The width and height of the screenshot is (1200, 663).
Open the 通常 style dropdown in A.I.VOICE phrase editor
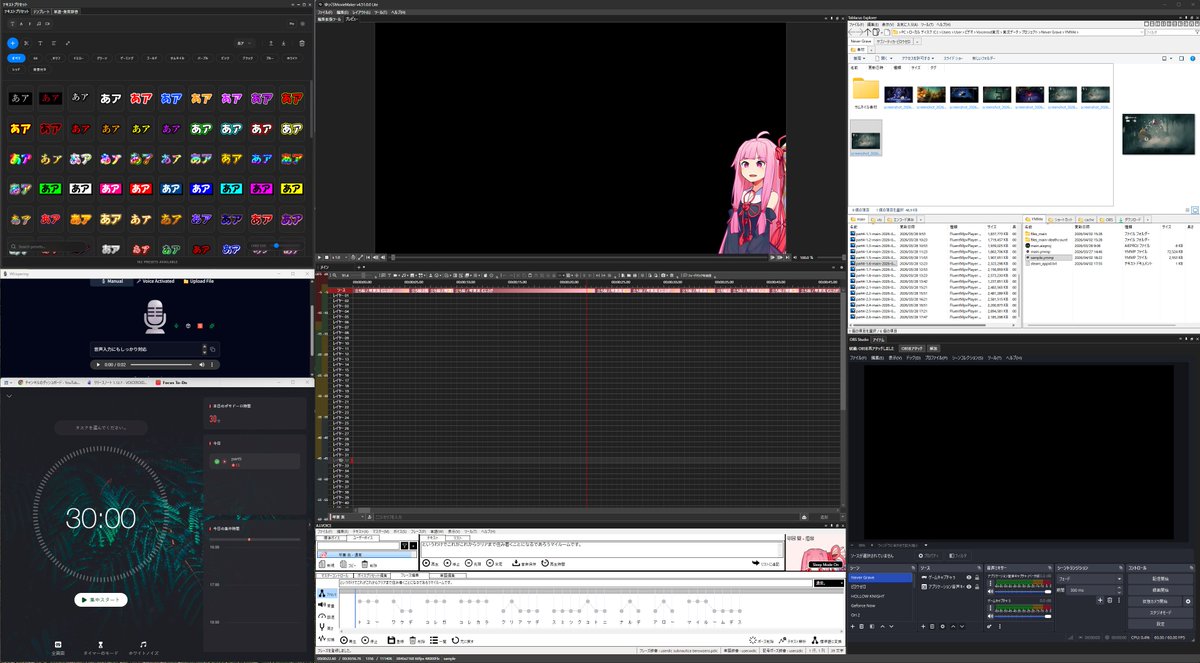(828, 583)
